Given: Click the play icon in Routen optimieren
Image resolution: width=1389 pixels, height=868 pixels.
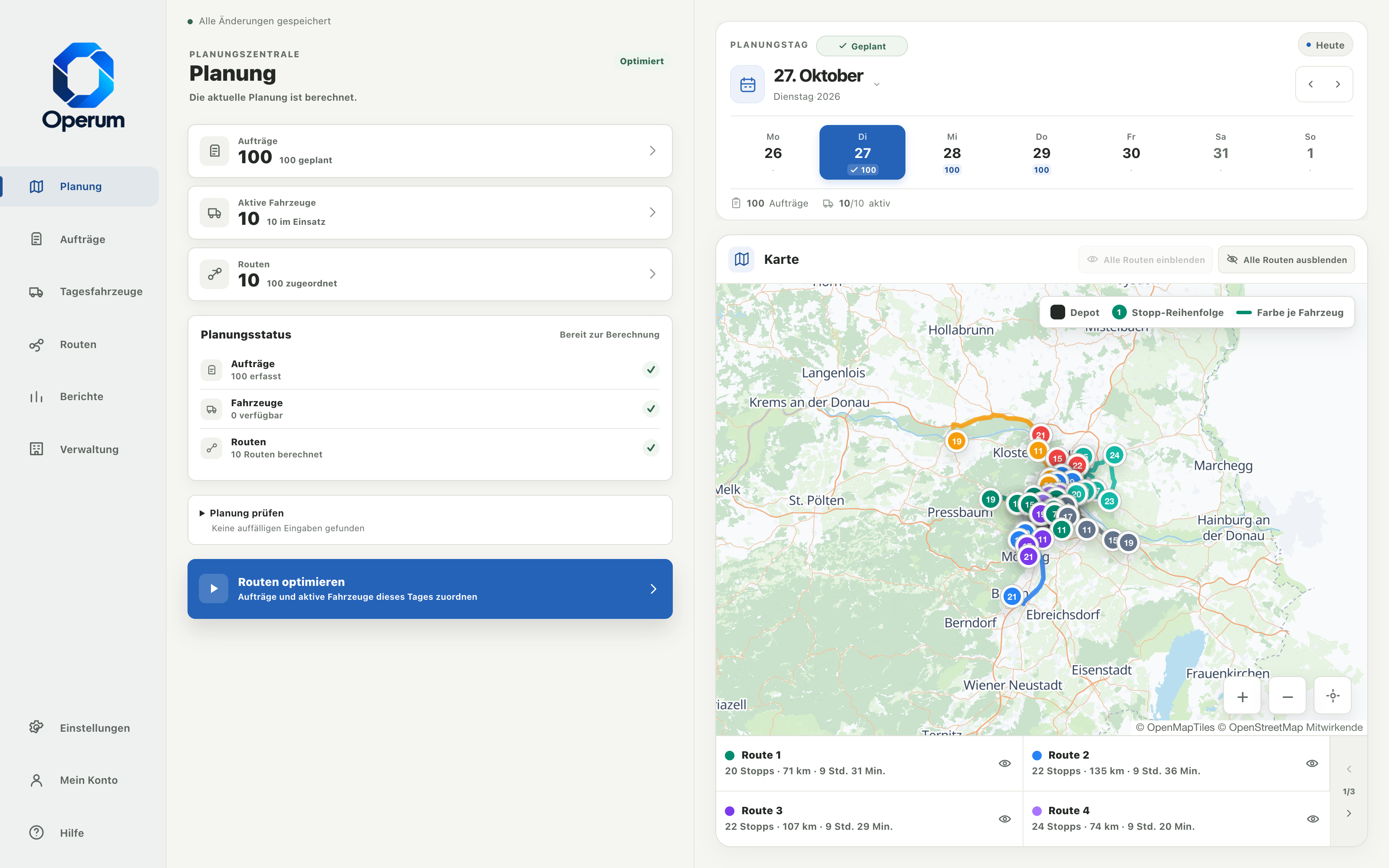Looking at the screenshot, I should click(x=214, y=589).
